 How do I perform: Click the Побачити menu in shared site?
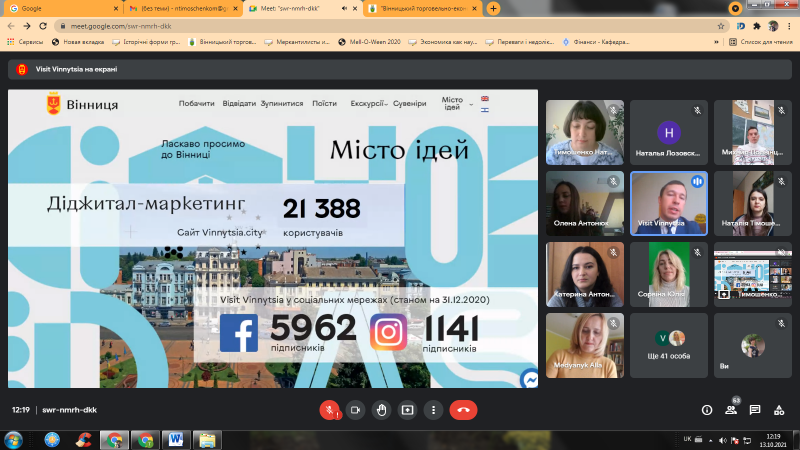[x=196, y=103]
